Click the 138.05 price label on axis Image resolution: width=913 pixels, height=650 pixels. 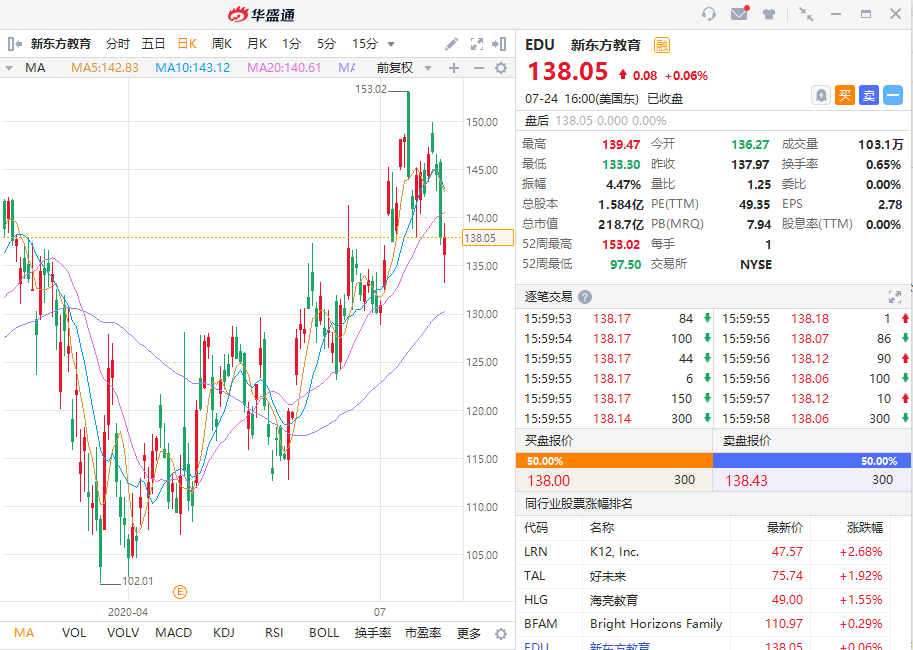coord(488,238)
